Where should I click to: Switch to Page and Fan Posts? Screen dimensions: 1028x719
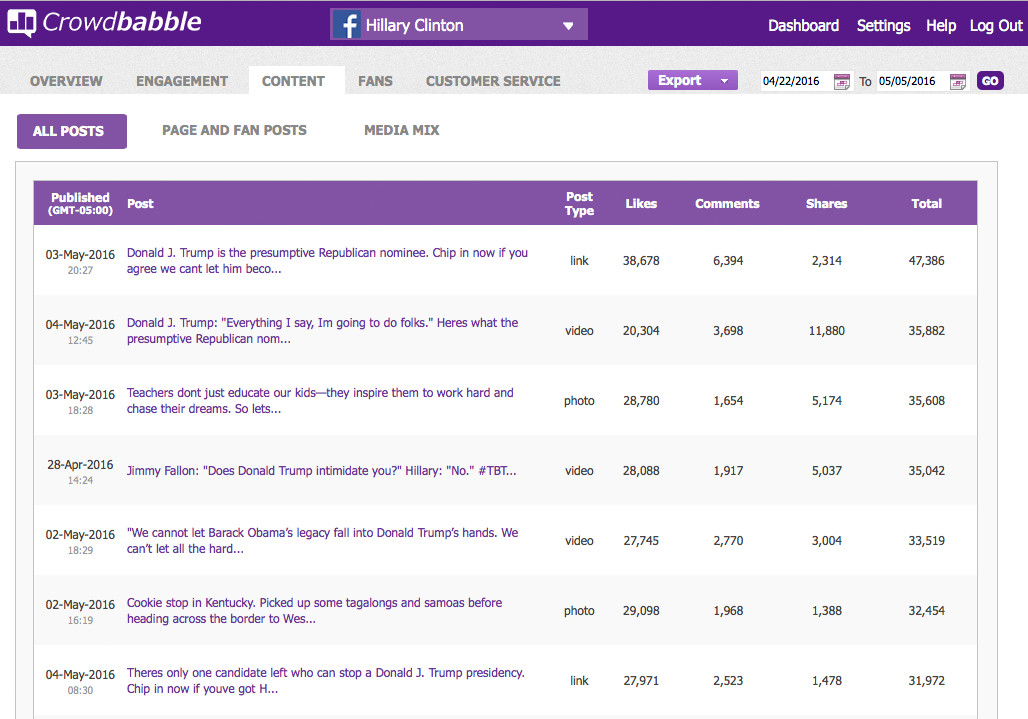click(x=234, y=130)
